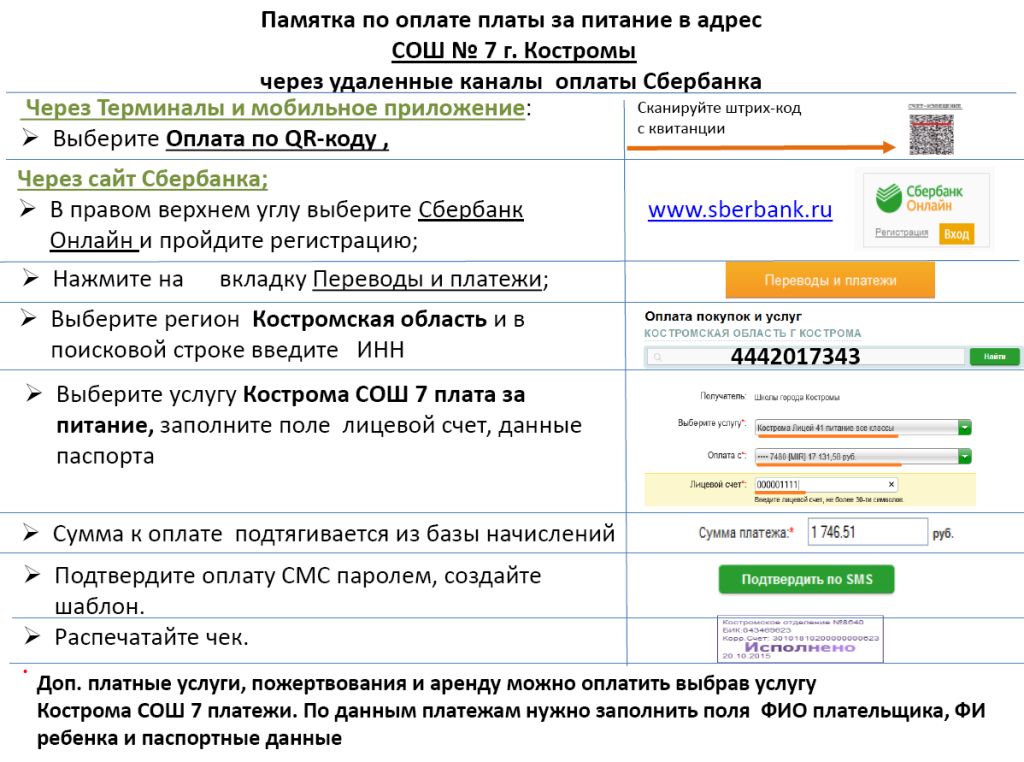The height and width of the screenshot is (762, 1024).
Task: Click the heading Оплата покупок и услуг
Action: tap(723, 316)
